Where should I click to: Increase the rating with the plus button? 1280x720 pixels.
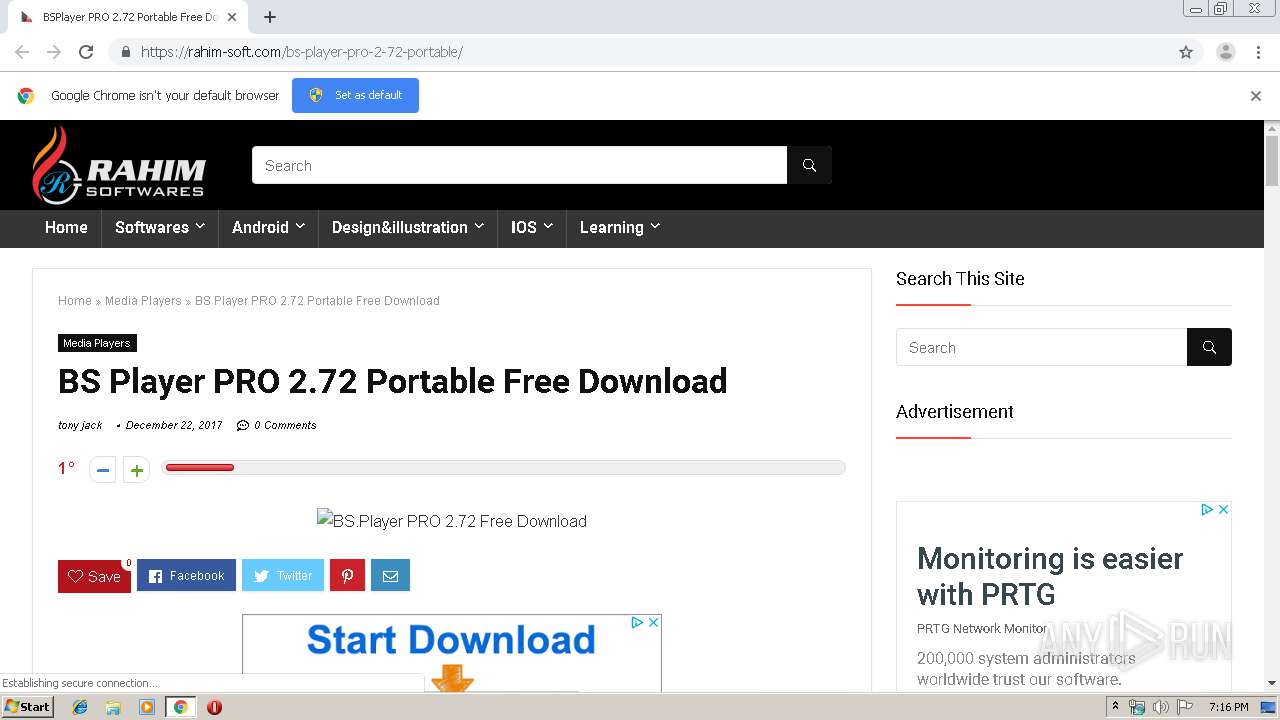tap(136, 469)
